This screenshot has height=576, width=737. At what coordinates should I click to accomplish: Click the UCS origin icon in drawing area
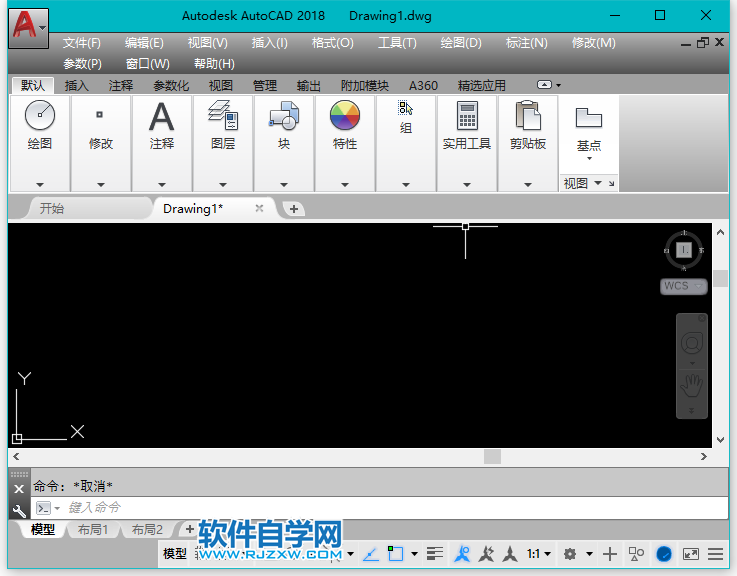pyautogui.click(x=17, y=438)
